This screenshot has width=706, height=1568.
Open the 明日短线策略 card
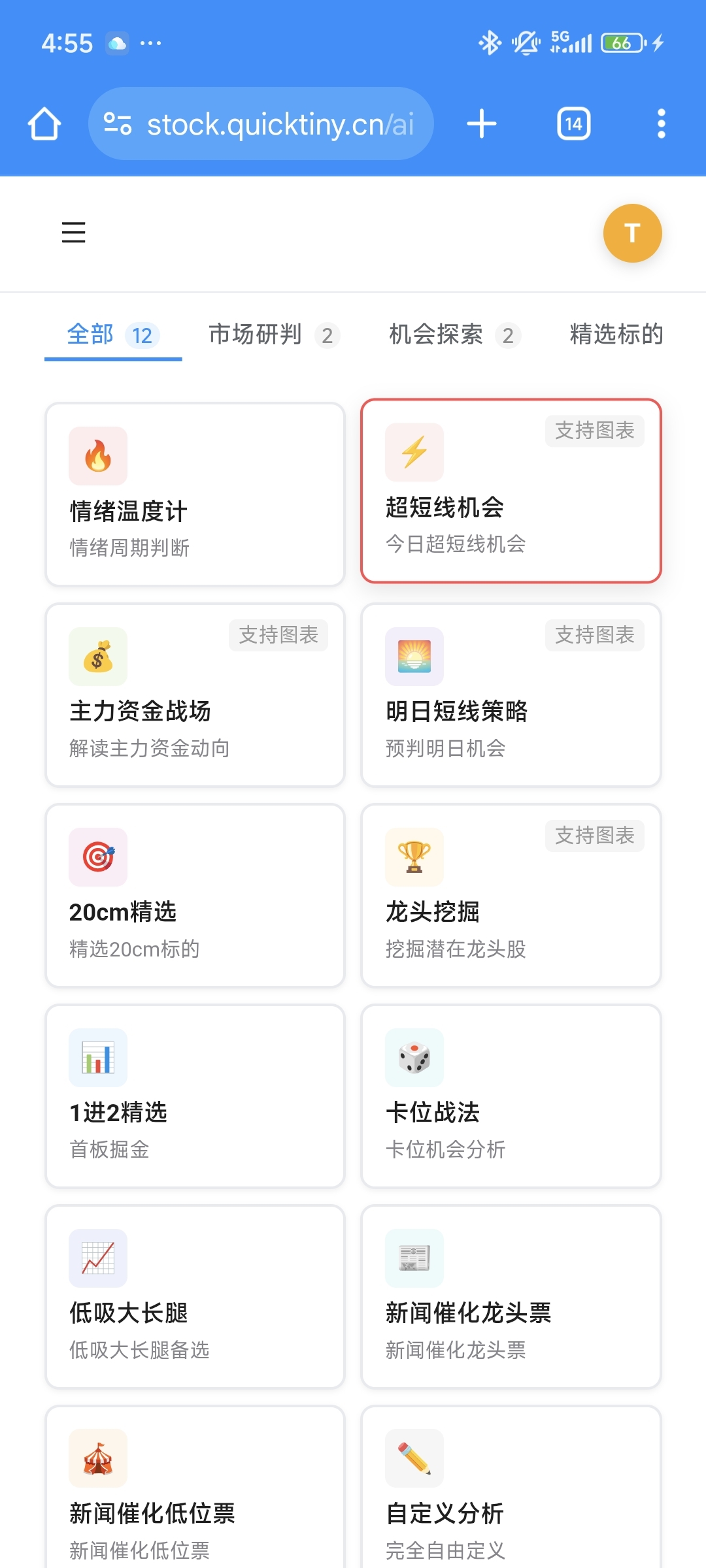pyautogui.click(x=511, y=695)
